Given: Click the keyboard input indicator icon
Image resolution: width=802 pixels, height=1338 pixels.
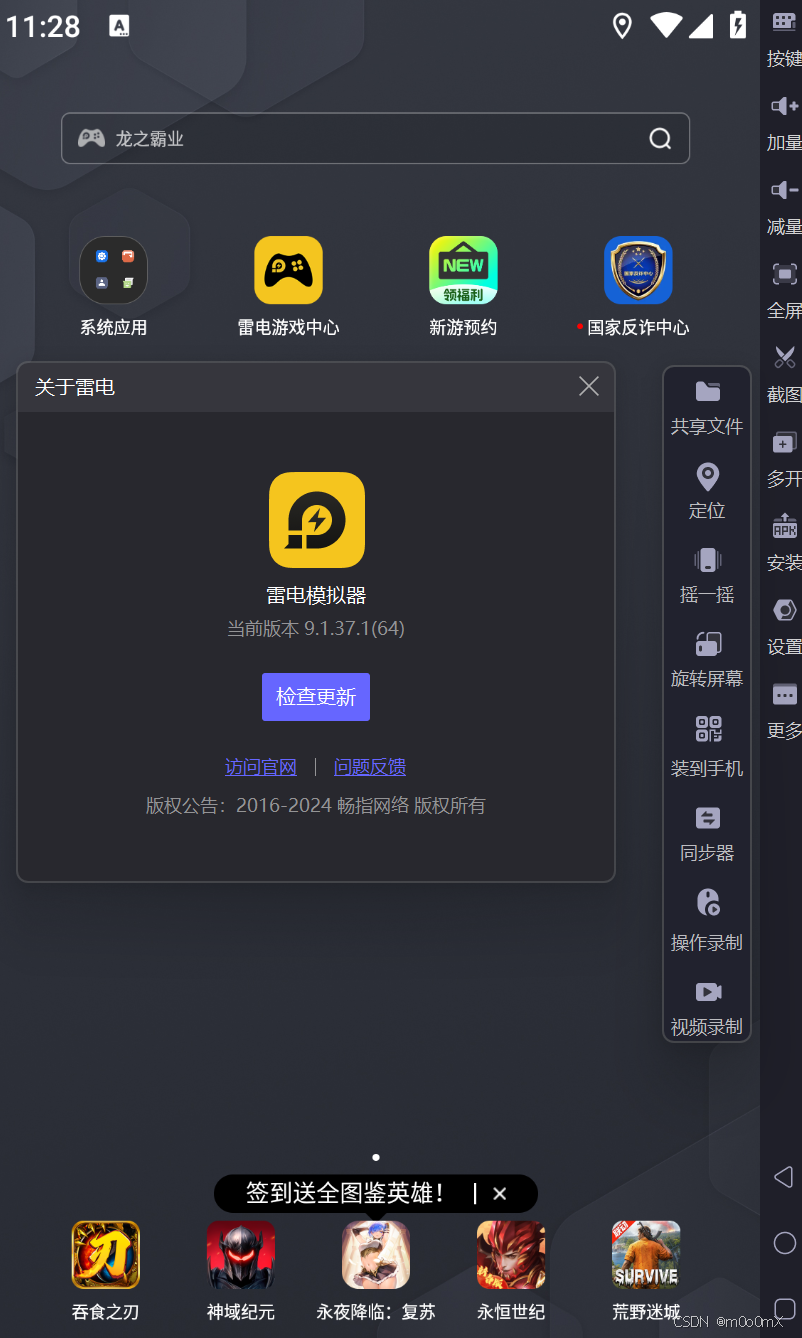Looking at the screenshot, I should point(119,26).
